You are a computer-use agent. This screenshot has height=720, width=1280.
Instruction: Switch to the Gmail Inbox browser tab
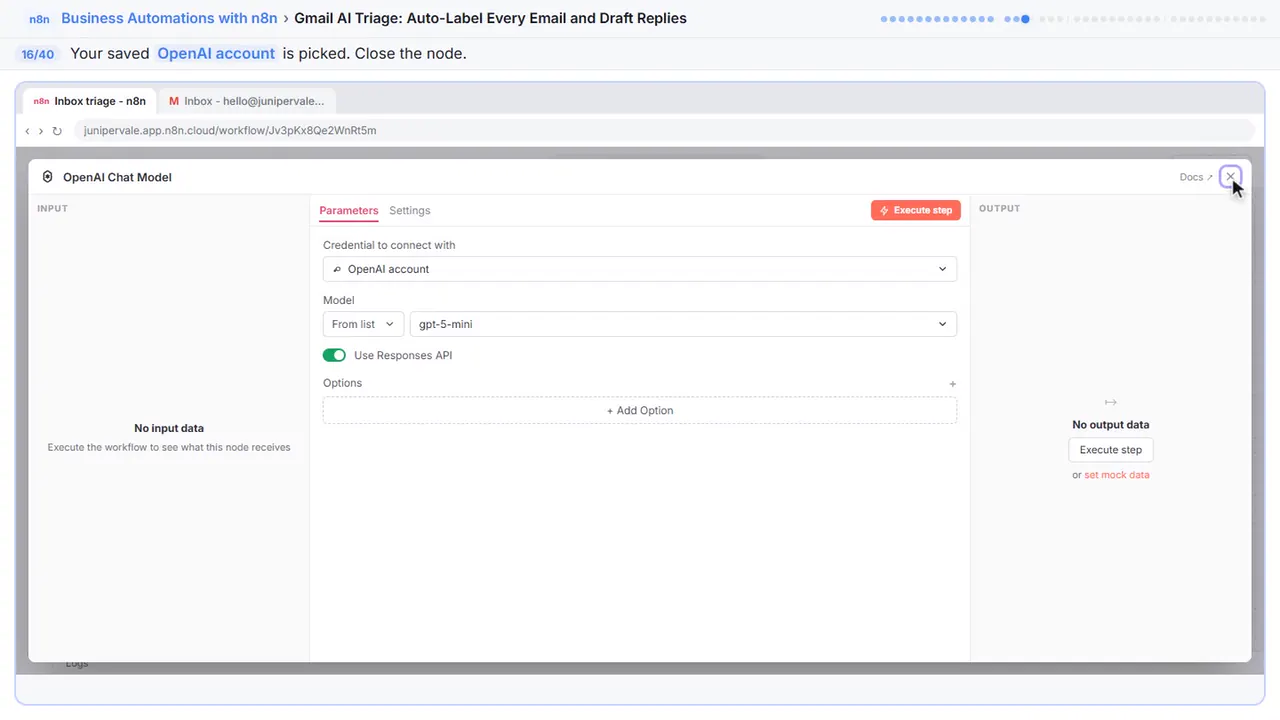point(247,101)
